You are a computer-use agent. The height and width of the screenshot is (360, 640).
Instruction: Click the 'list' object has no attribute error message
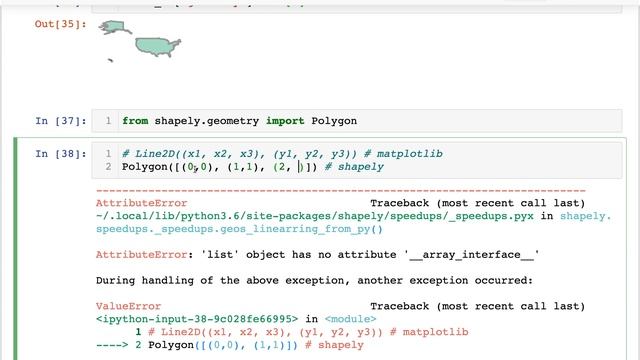click(318, 255)
